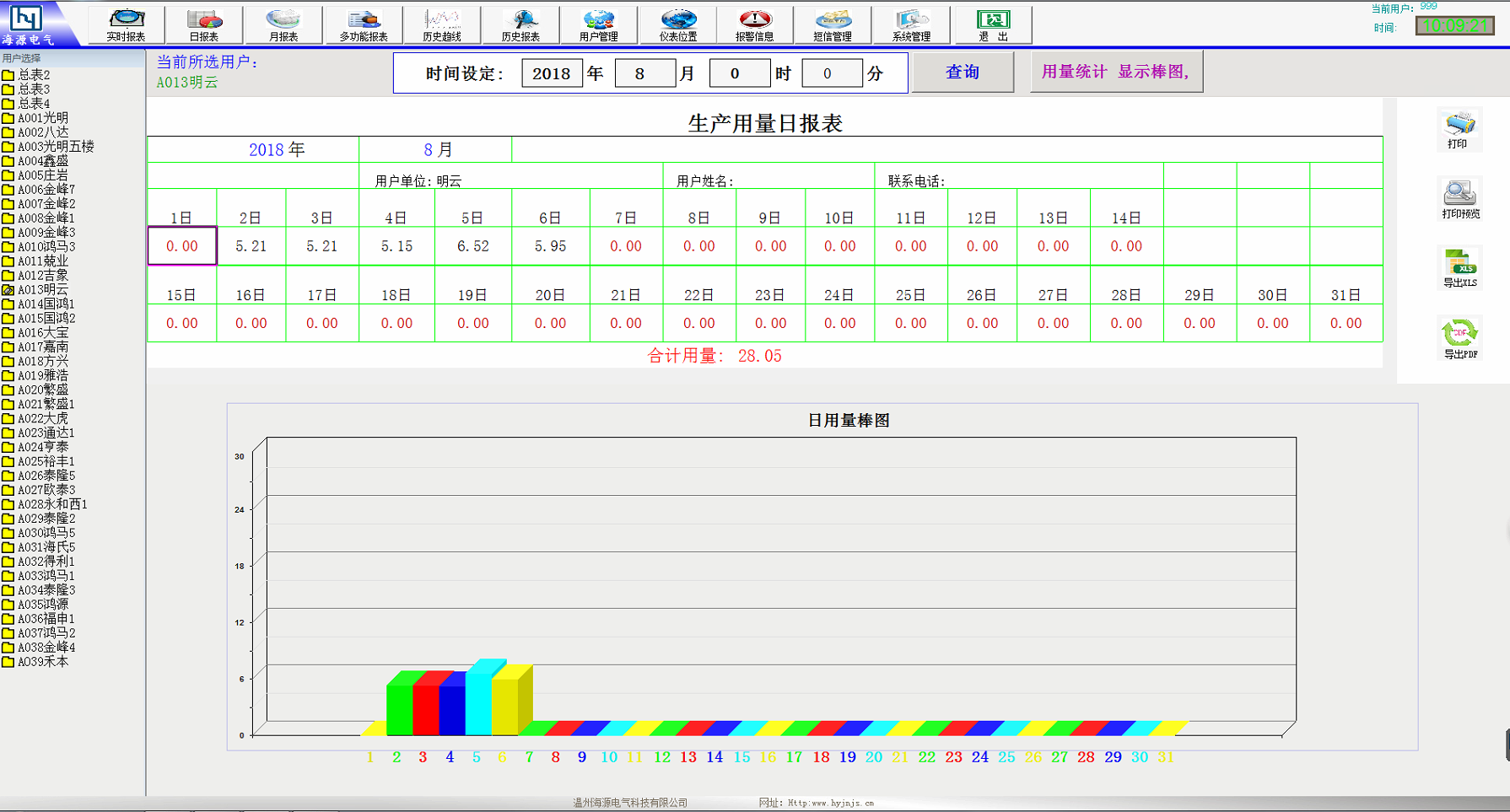This screenshot has height=812, width=1510.
Task: Click the 生产用量日报表 report title
Action: [765, 124]
